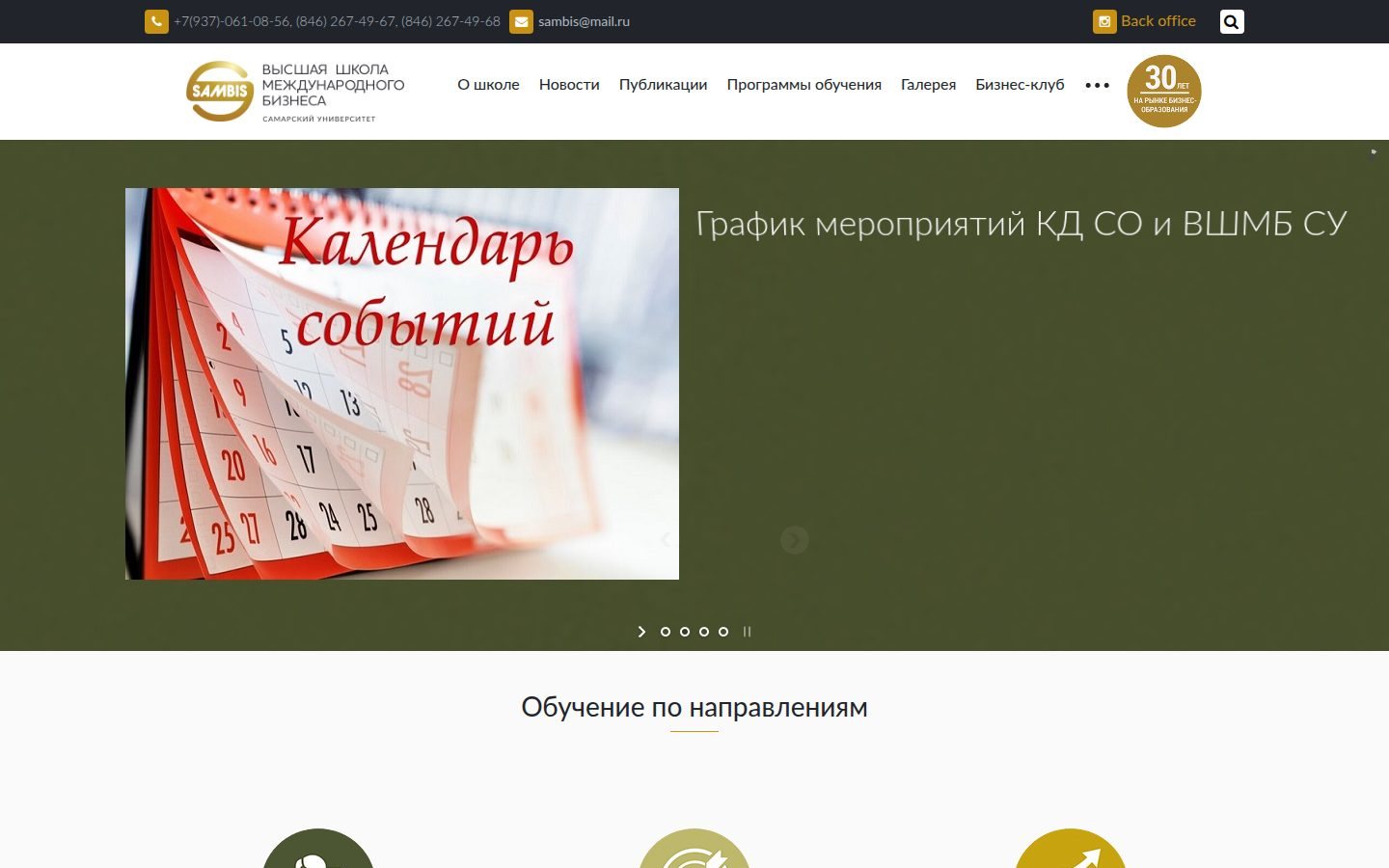Open the Бизнес-клуб menu item
Viewport: 1389px width, 868px height.
click(x=1020, y=85)
